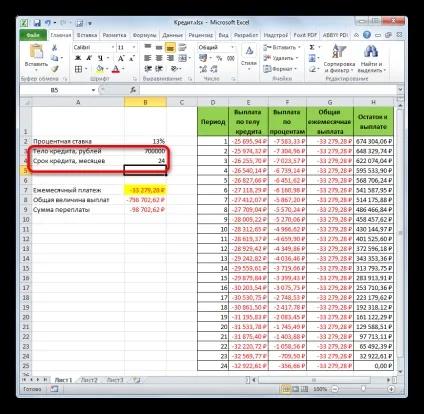Decrease the font size
The width and height of the screenshot is (424, 414).
click(x=132, y=58)
